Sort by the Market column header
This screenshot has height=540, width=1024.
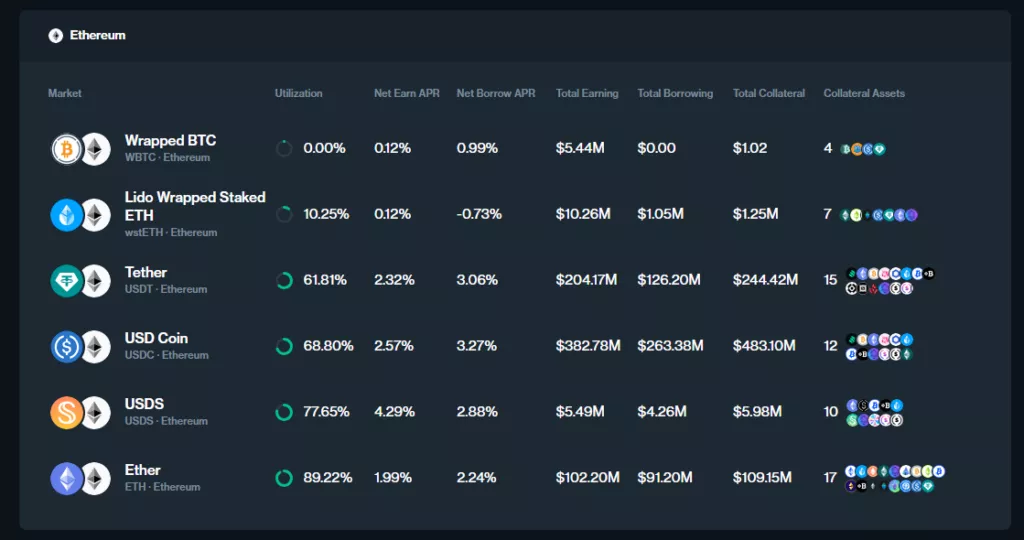tap(65, 93)
